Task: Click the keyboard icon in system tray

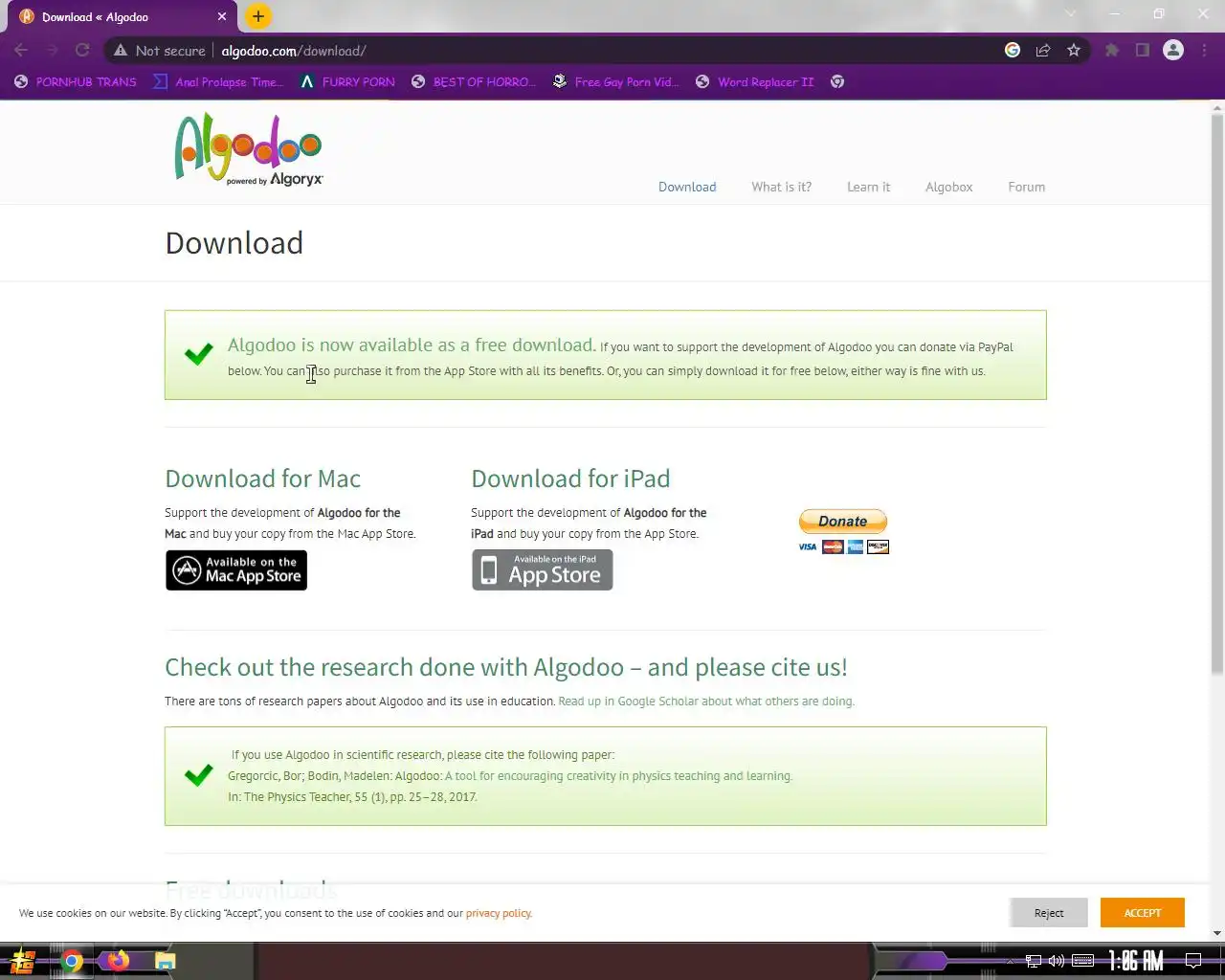Action: coord(1083,961)
